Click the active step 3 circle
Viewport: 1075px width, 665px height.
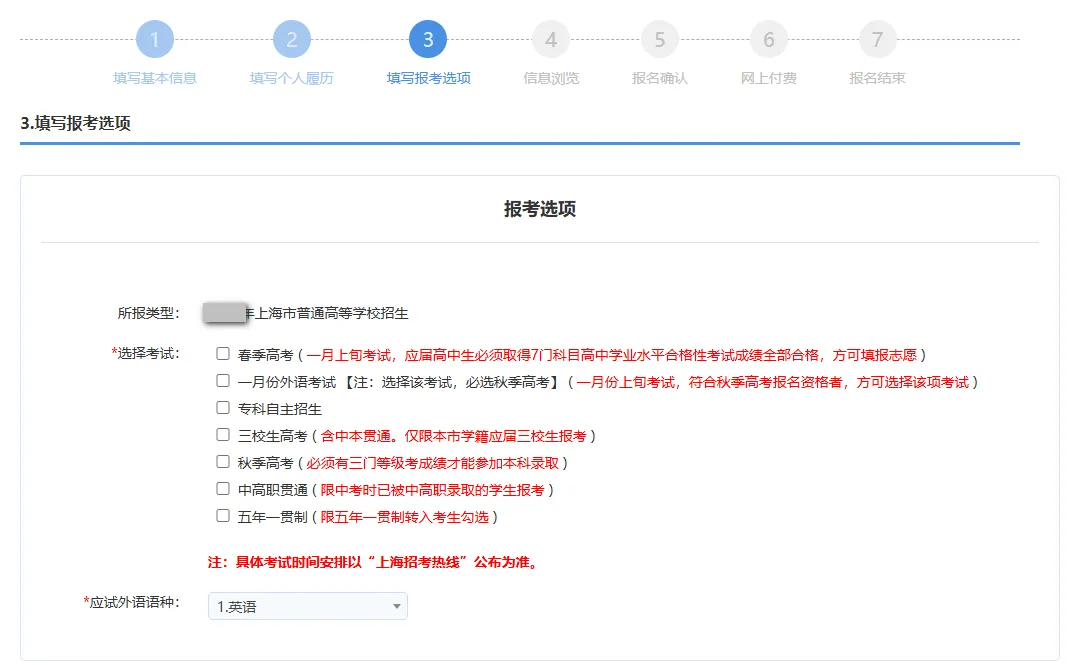point(428,40)
